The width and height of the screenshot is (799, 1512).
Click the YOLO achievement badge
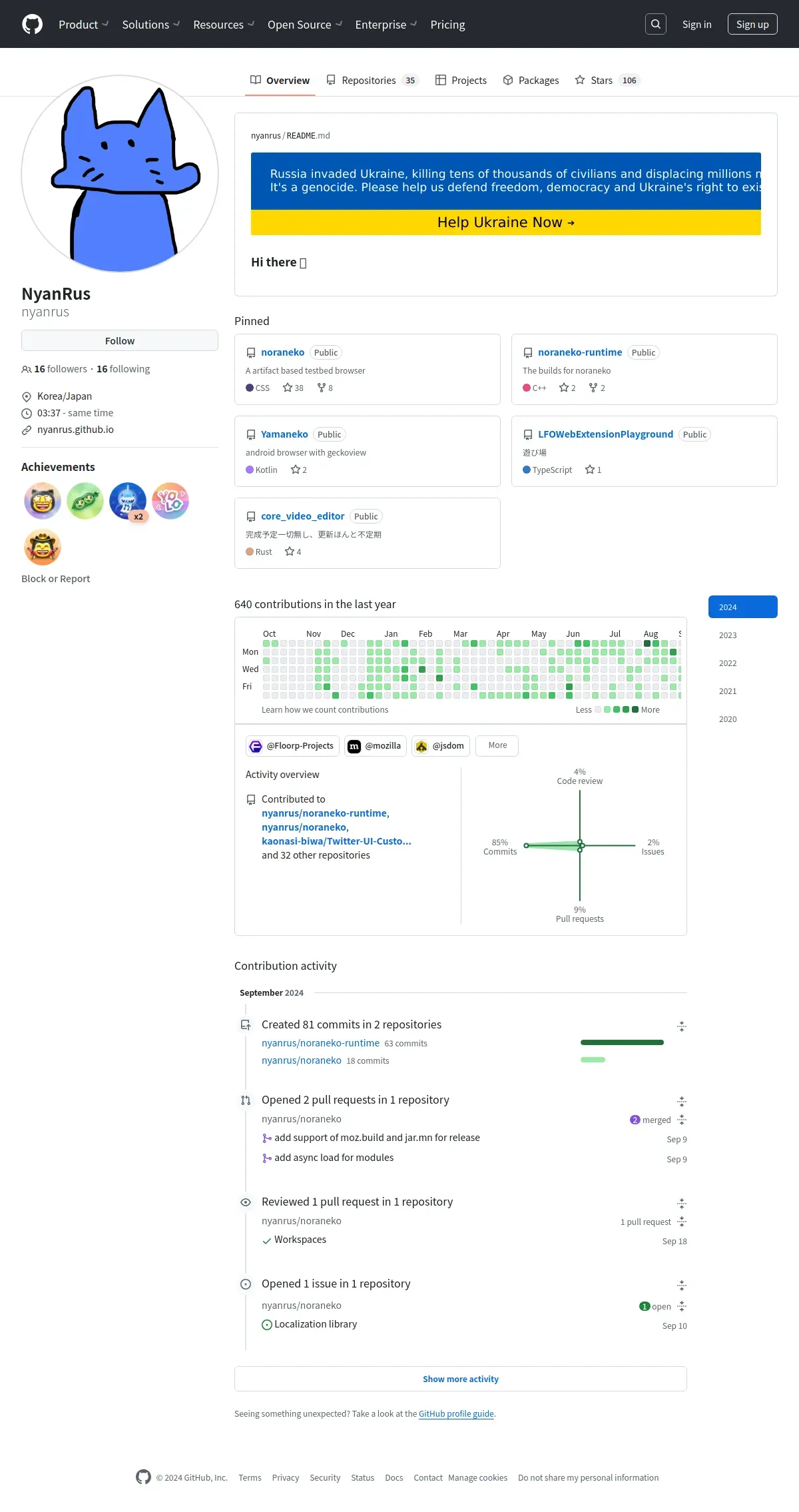[170, 501]
